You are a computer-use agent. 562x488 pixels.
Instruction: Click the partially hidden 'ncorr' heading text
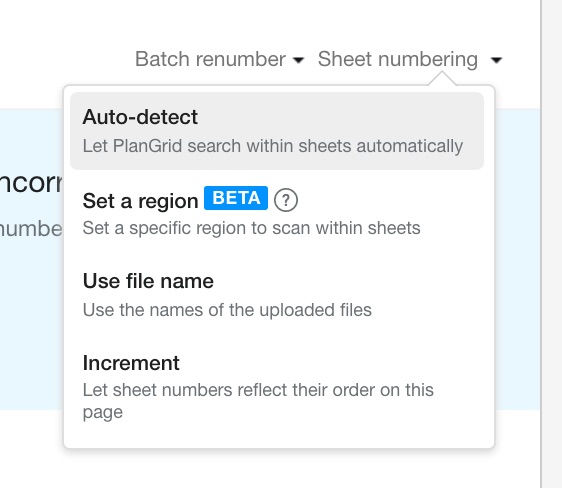pos(31,183)
